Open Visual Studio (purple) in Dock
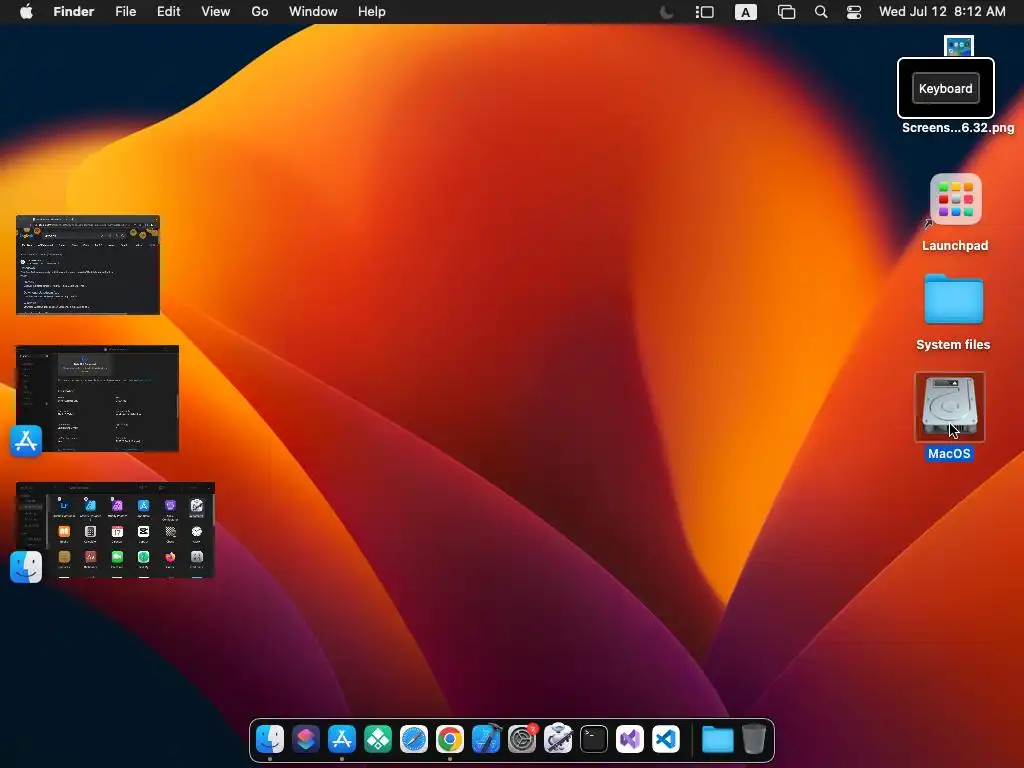1024x768 pixels. pos(630,739)
